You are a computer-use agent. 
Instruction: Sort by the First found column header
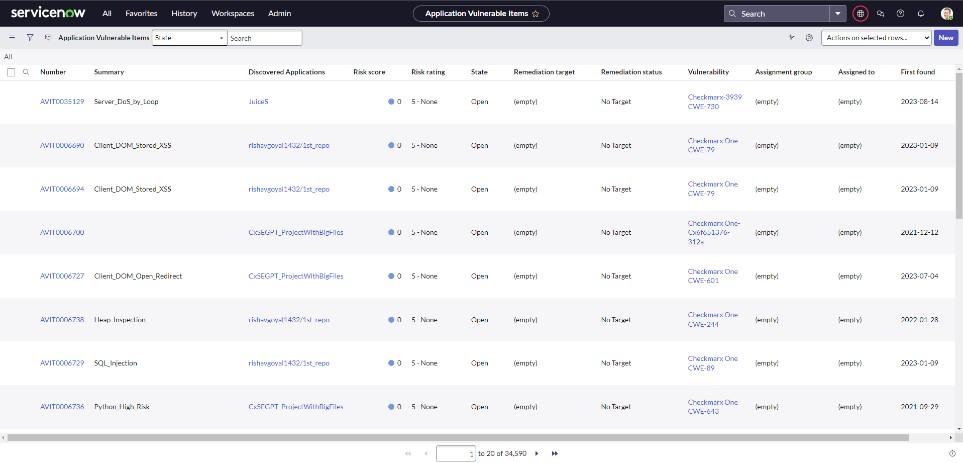click(x=918, y=72)
